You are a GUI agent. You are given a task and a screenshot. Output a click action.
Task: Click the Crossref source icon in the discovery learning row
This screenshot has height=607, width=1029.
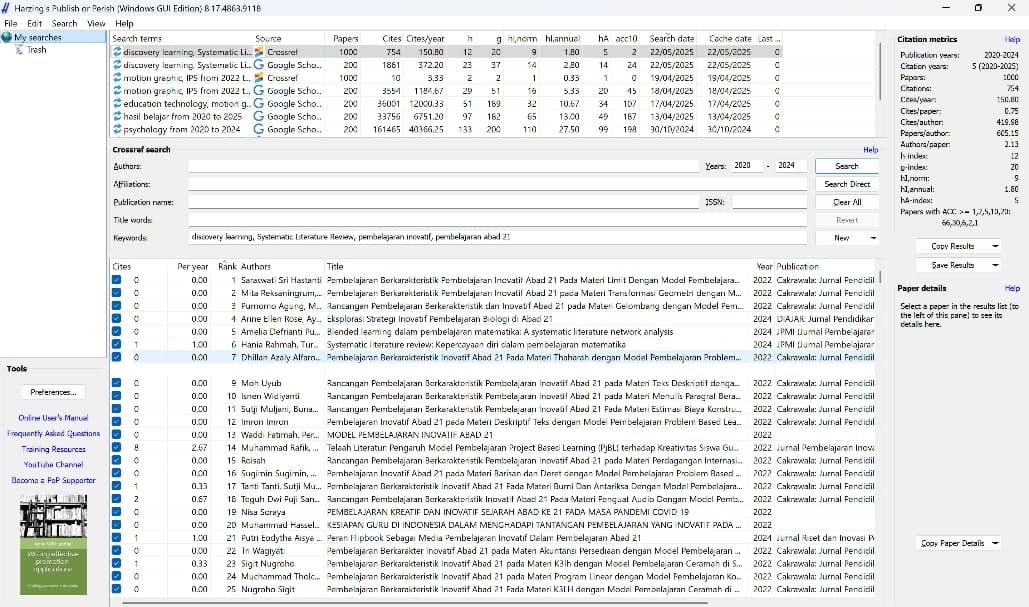click(259, 52)
